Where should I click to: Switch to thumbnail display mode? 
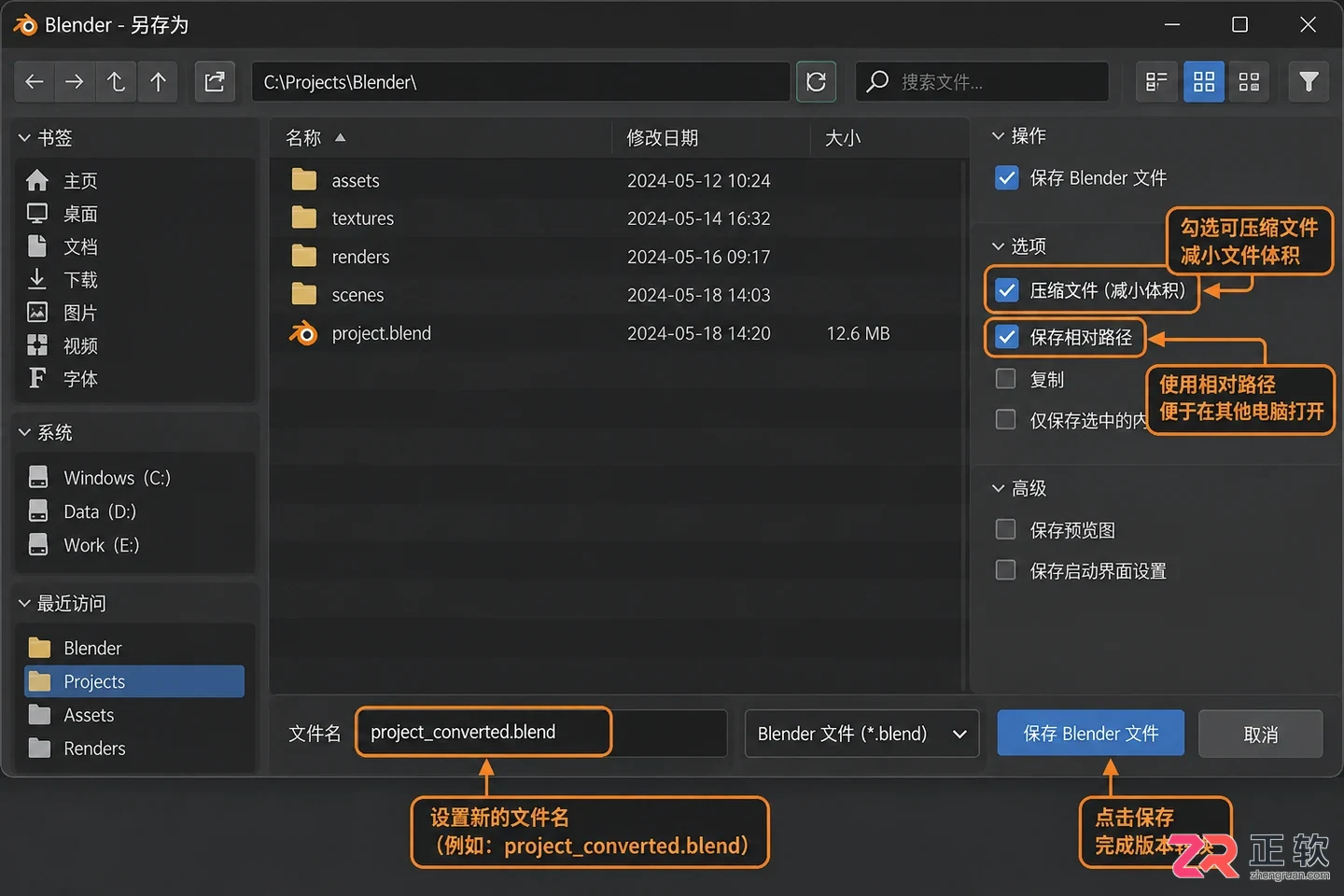click(x=1249, y=82)
